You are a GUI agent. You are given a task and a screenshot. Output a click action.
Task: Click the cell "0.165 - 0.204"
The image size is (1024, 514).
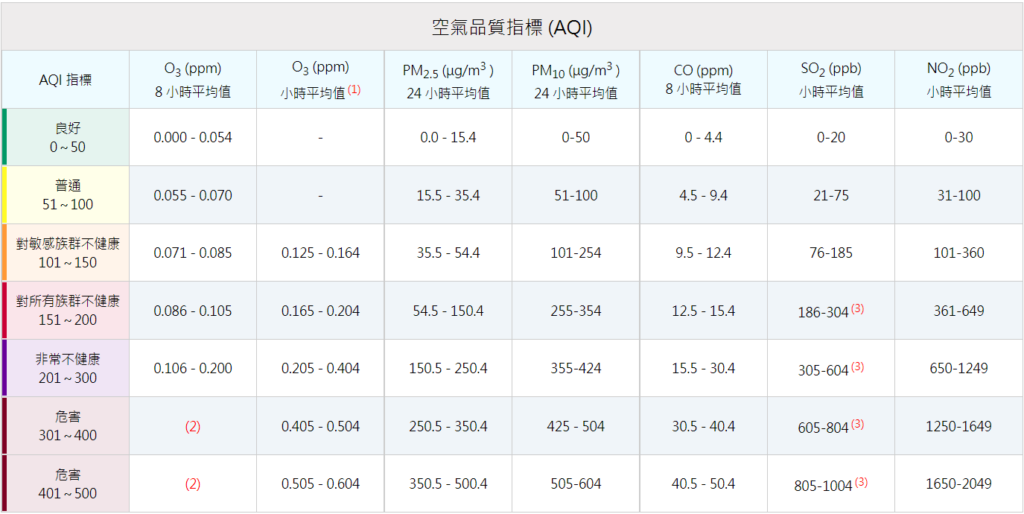point(321,311)
